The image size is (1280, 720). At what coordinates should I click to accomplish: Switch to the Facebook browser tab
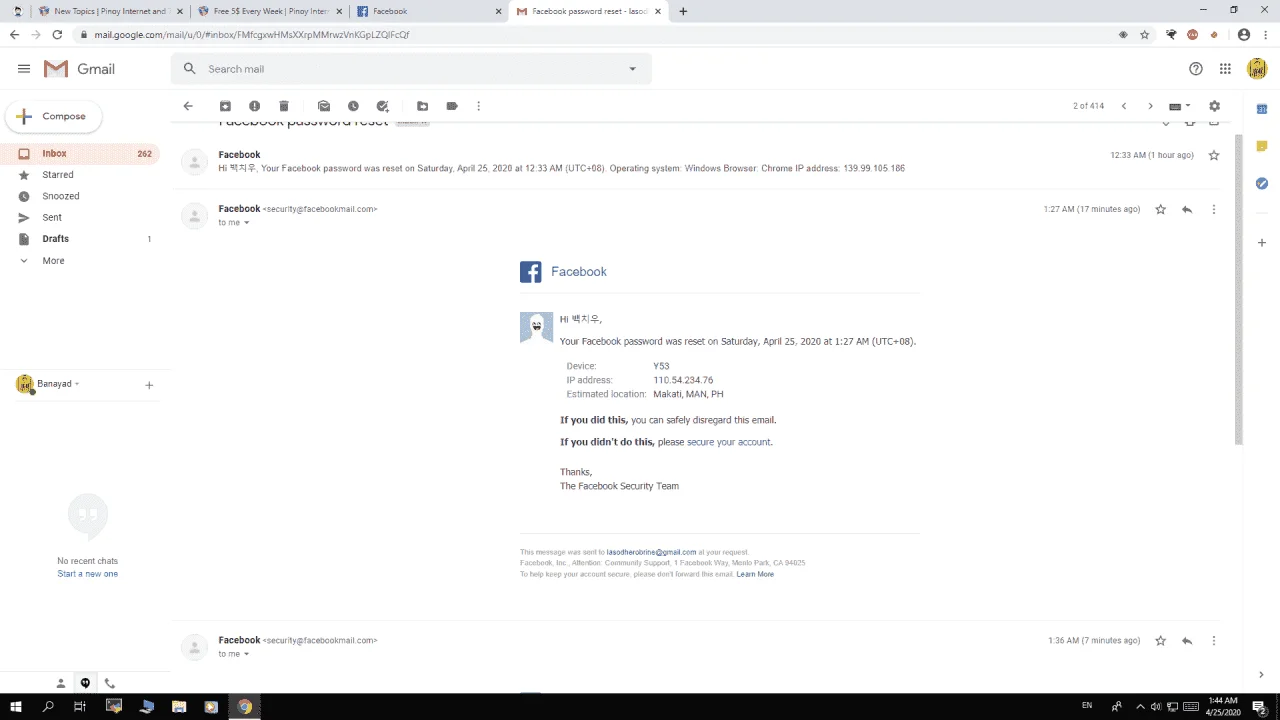[428, 11]
